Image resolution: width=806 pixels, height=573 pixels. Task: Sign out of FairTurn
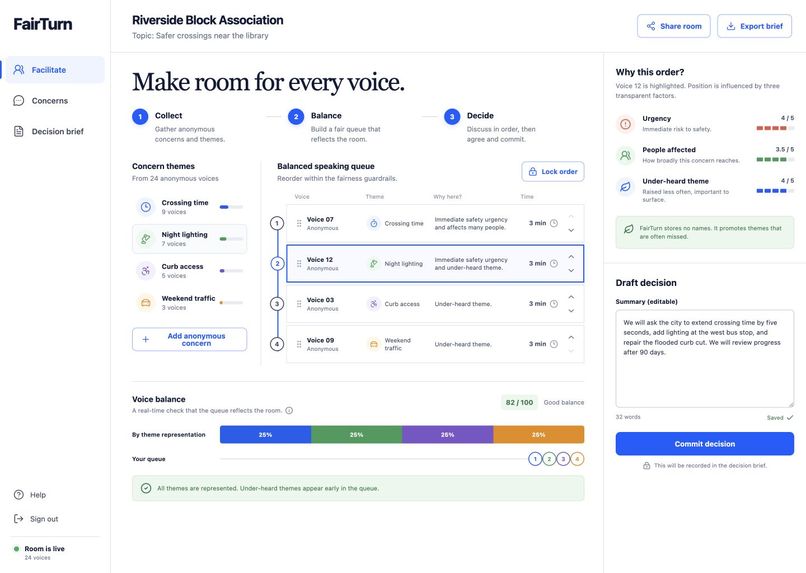pos(35,519)
